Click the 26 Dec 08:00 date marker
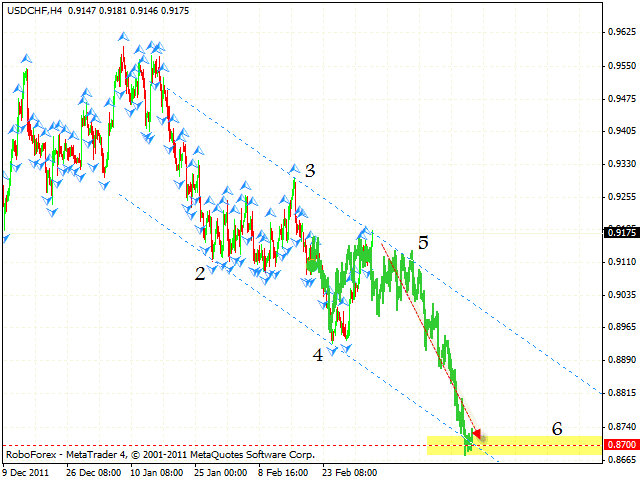 [97, 471]
